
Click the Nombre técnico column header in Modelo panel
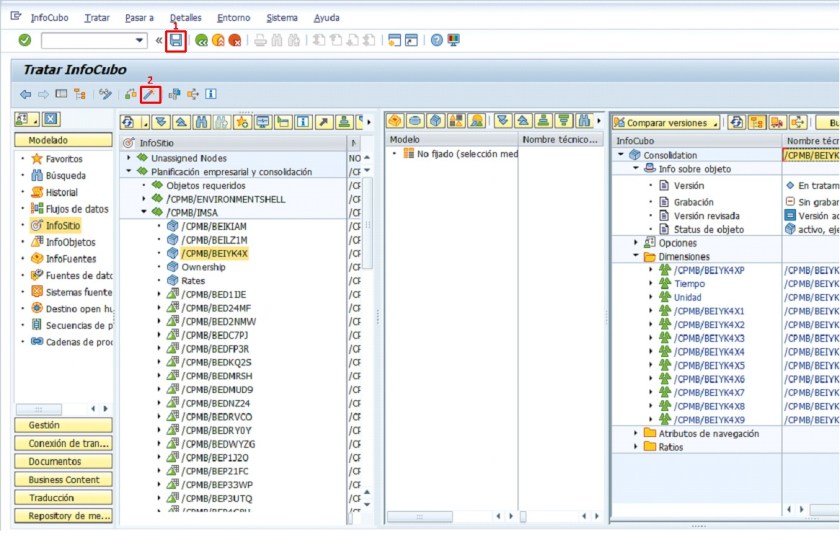[560, 140]
